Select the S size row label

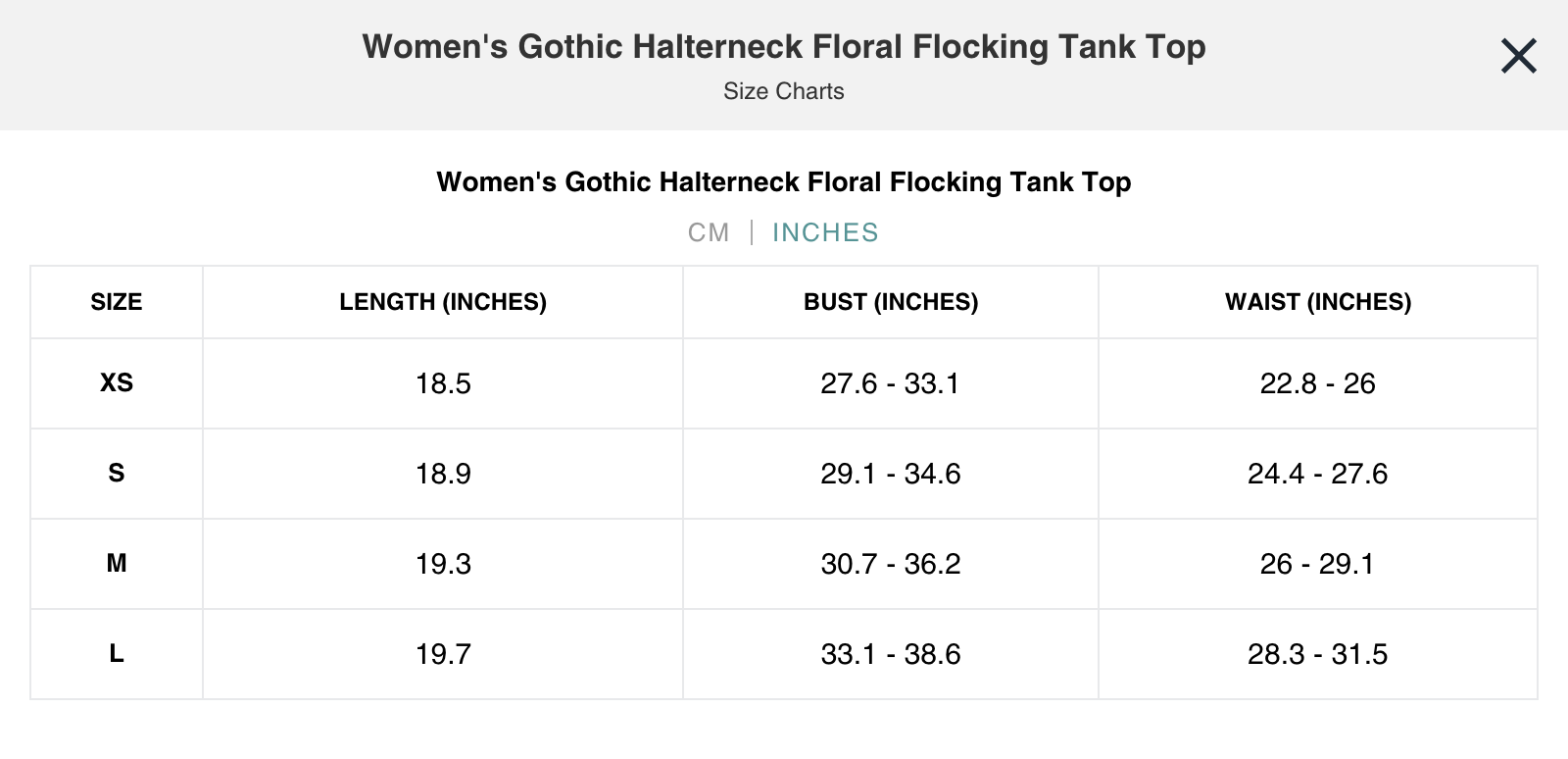(x=117, y=473)
